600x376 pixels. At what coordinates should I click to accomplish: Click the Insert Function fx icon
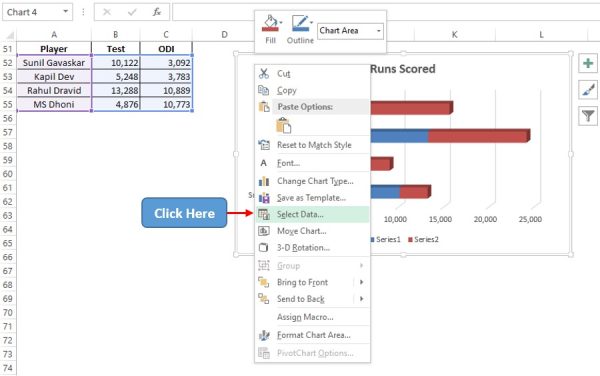click(x=157, y=12)
